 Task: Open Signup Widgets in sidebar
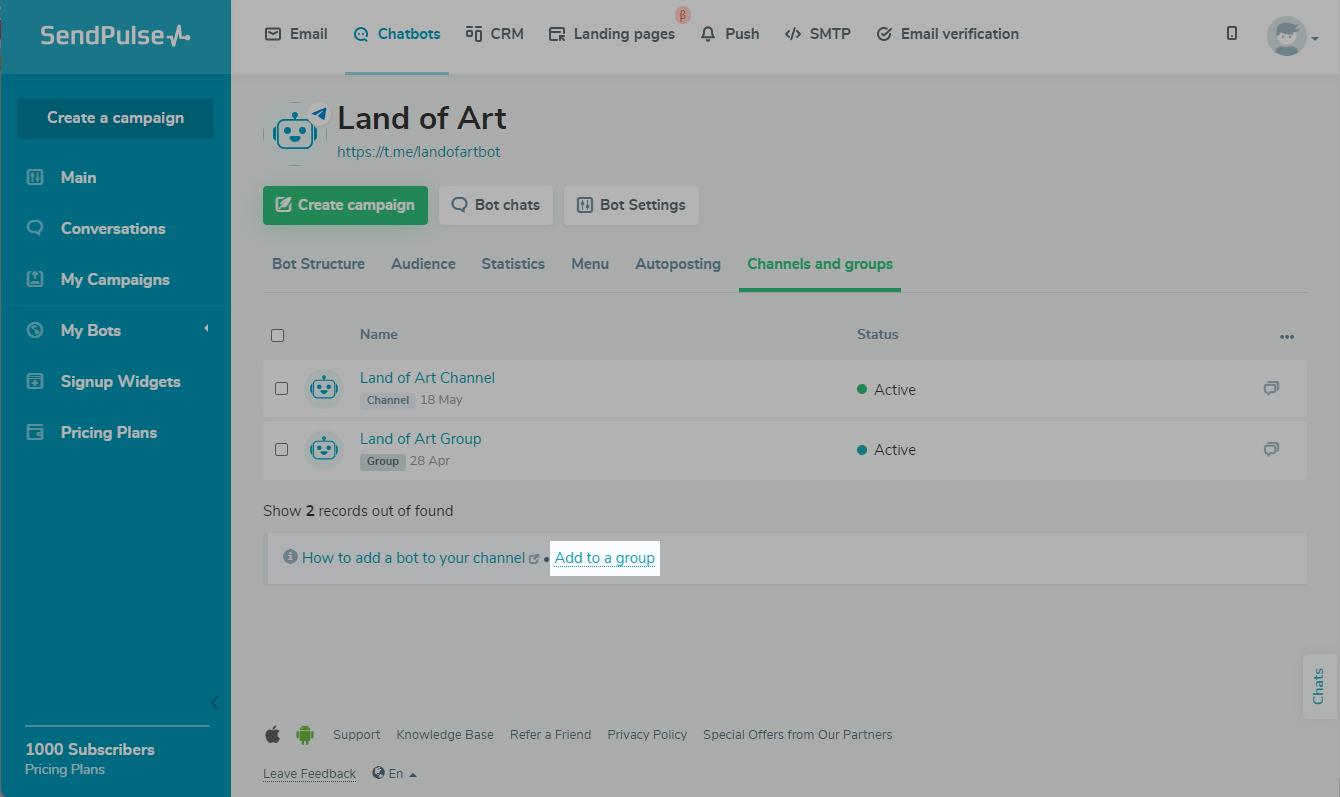[x=120, y=382]
